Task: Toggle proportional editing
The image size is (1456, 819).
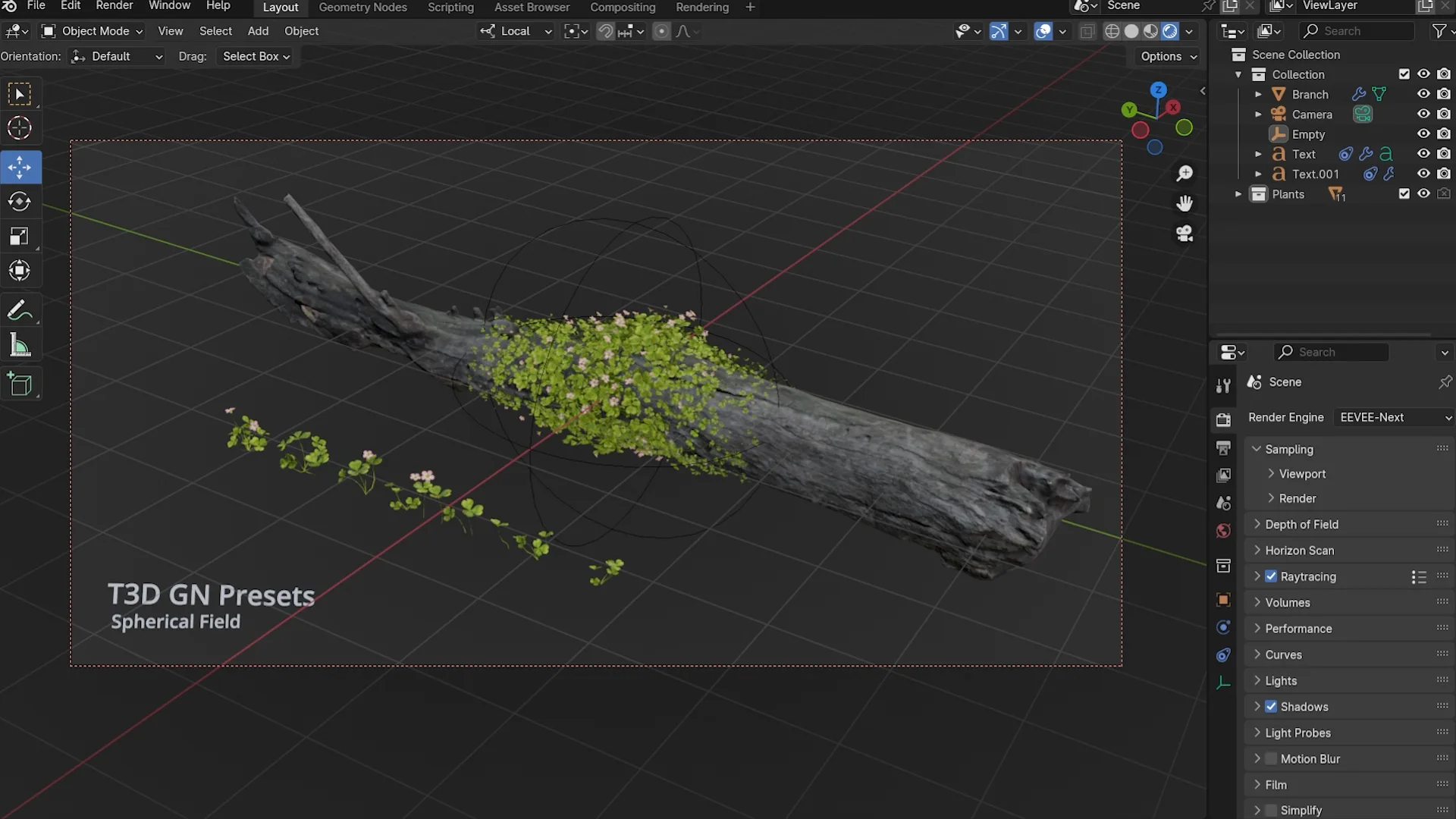Action: [661, 31]
